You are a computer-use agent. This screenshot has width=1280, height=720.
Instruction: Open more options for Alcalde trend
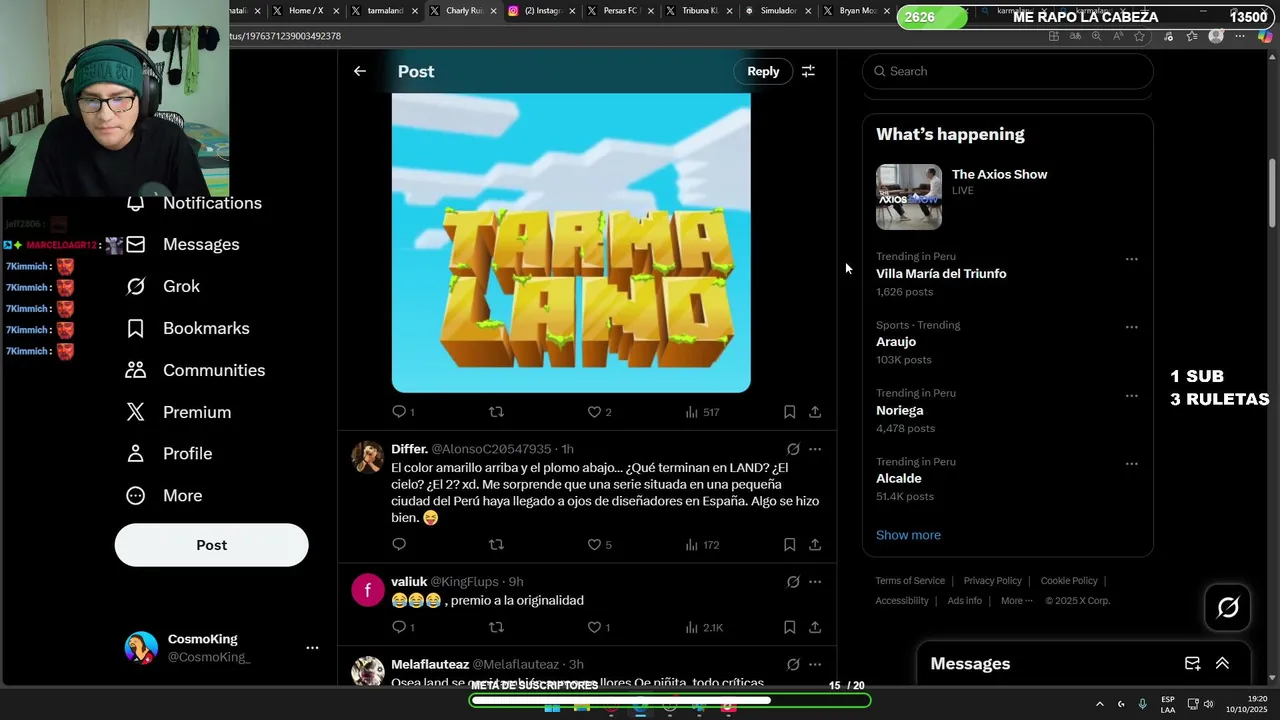1131,464
